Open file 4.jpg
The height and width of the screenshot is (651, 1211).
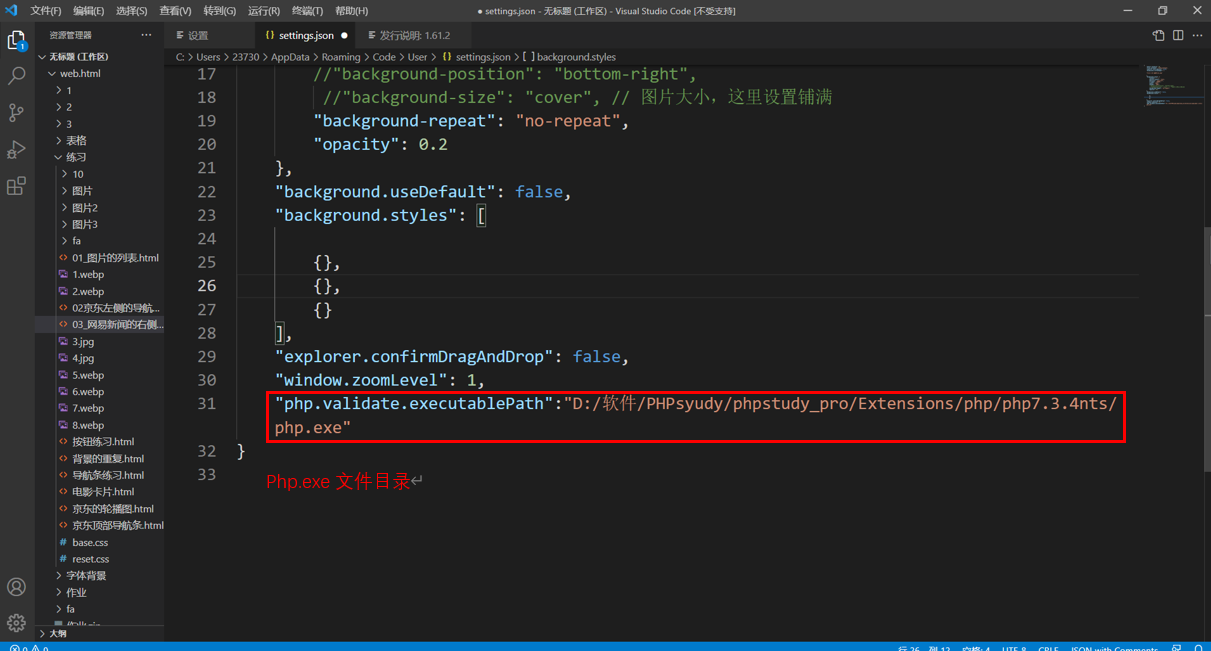pyautogui.click(x=99, y=358)
